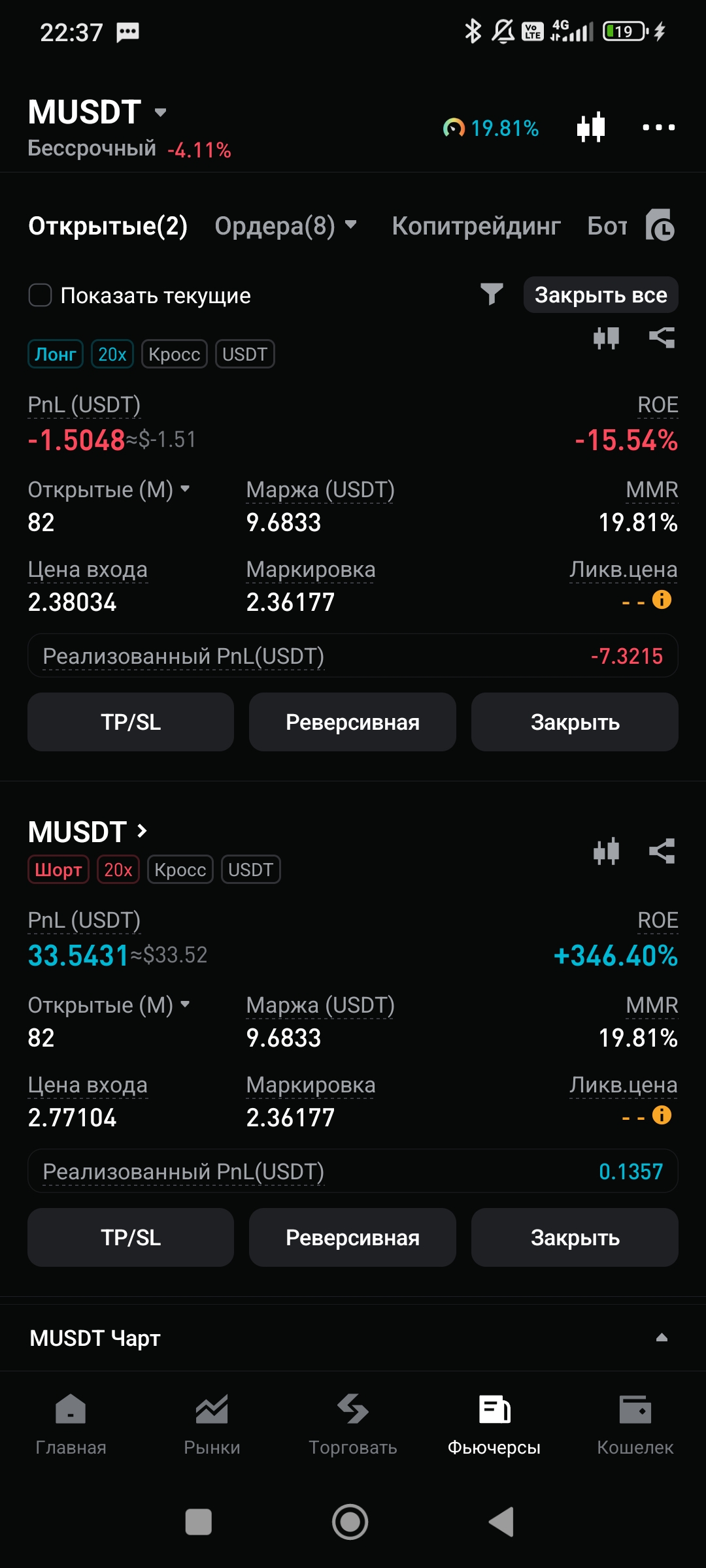Share the Long position via share icon

coord(662,338)
